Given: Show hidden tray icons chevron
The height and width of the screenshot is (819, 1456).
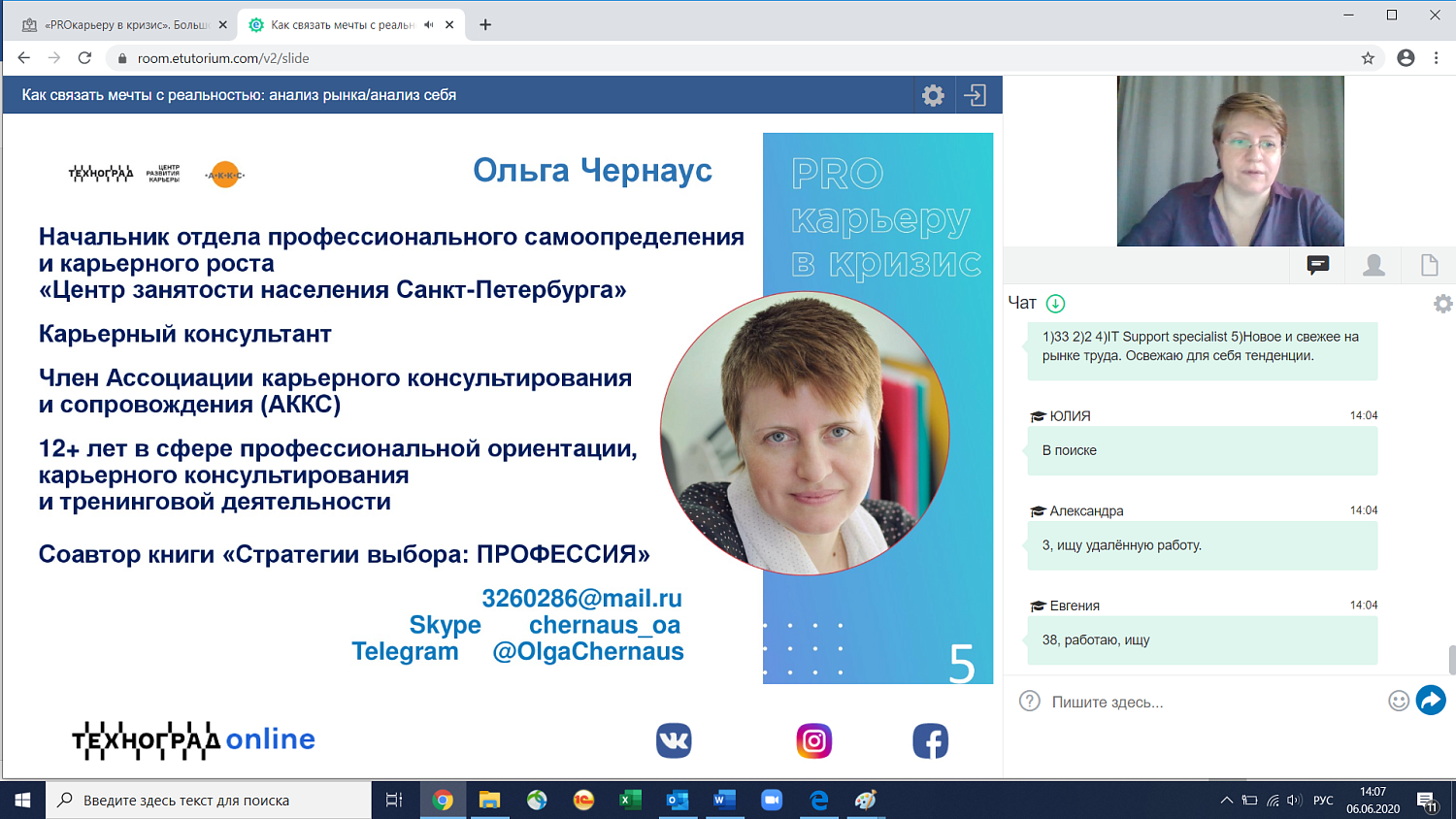Looking at the screenshot, I should point(1227,801).
